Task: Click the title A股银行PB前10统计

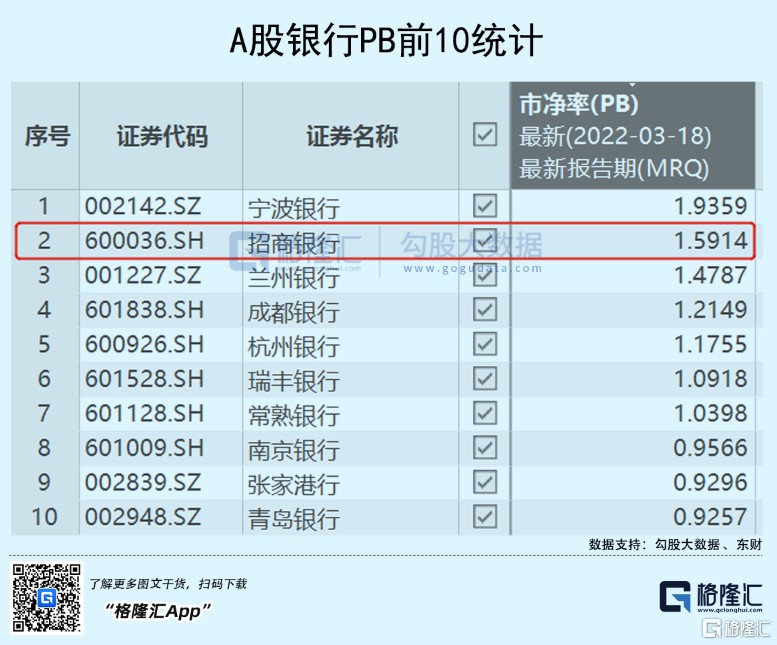Action: coord(386,41)
